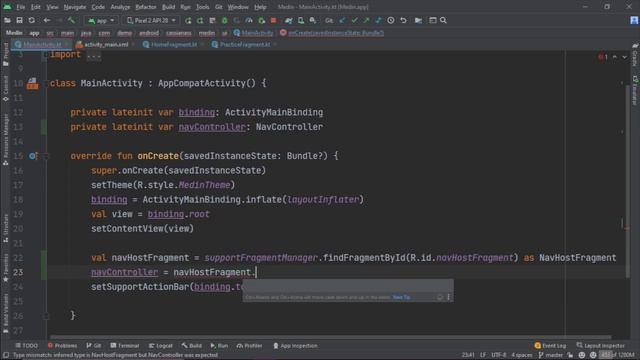Click the Save All disk icon
This screenshot has height=360, width=640.
tap(19, 20)
